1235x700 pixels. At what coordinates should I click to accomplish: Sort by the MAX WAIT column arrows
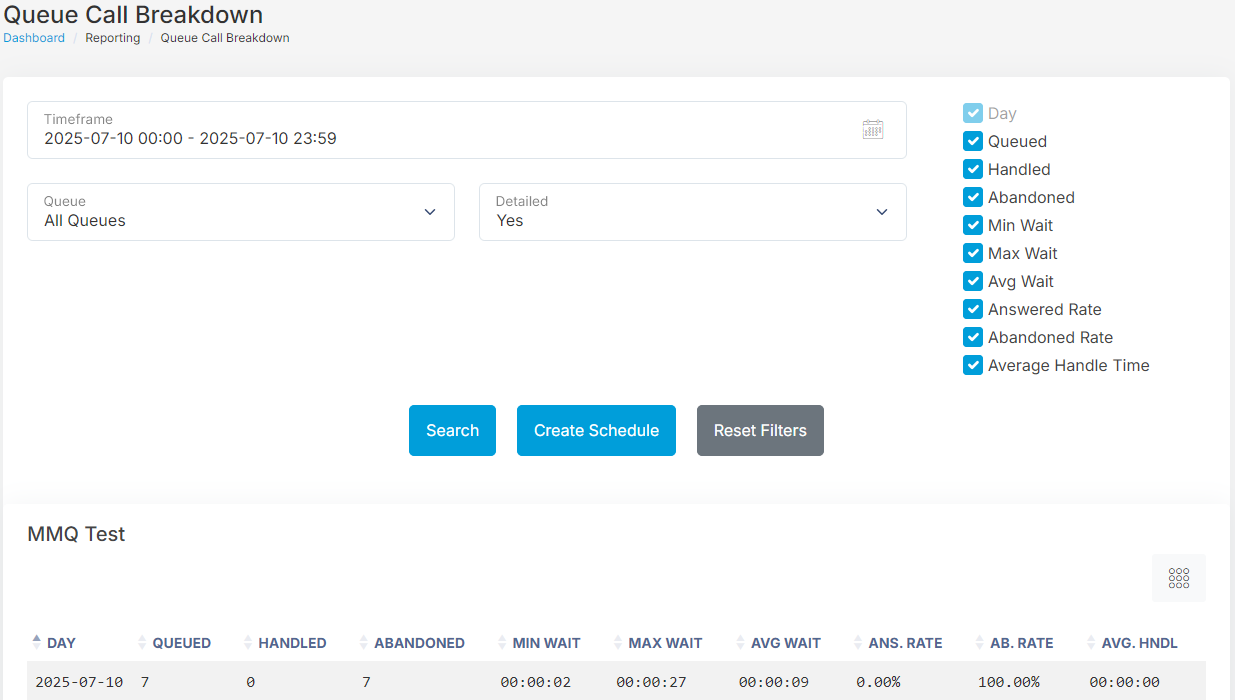coord(618,643)
